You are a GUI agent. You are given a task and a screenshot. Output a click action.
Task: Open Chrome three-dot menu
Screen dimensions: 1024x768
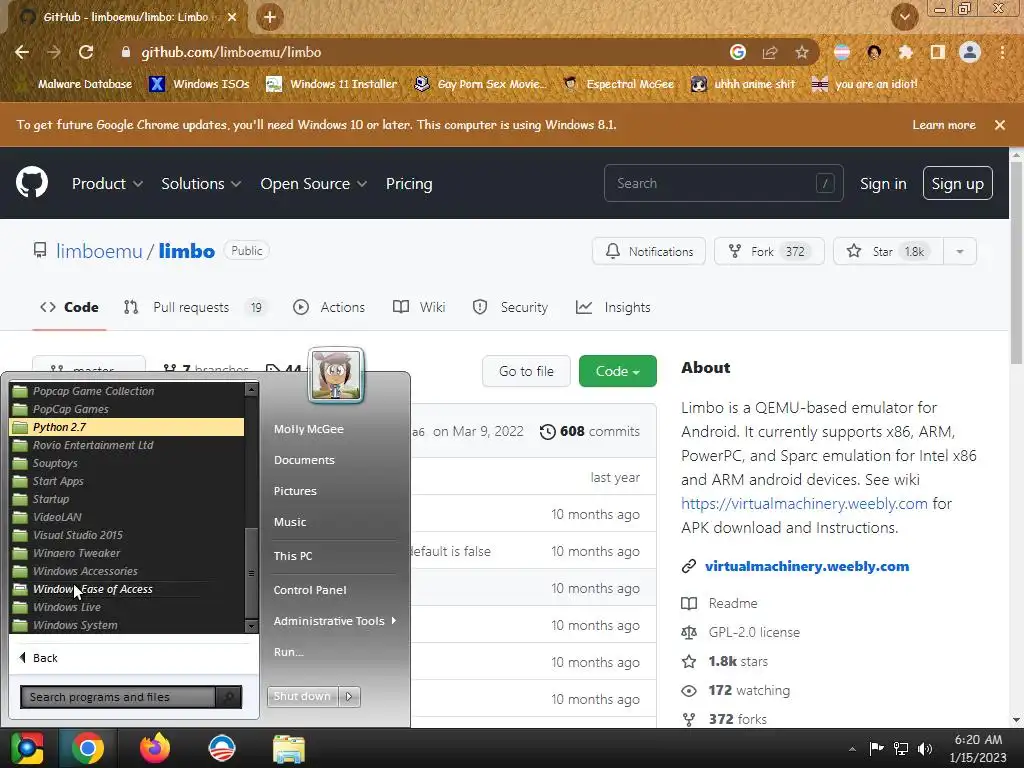1002,52
